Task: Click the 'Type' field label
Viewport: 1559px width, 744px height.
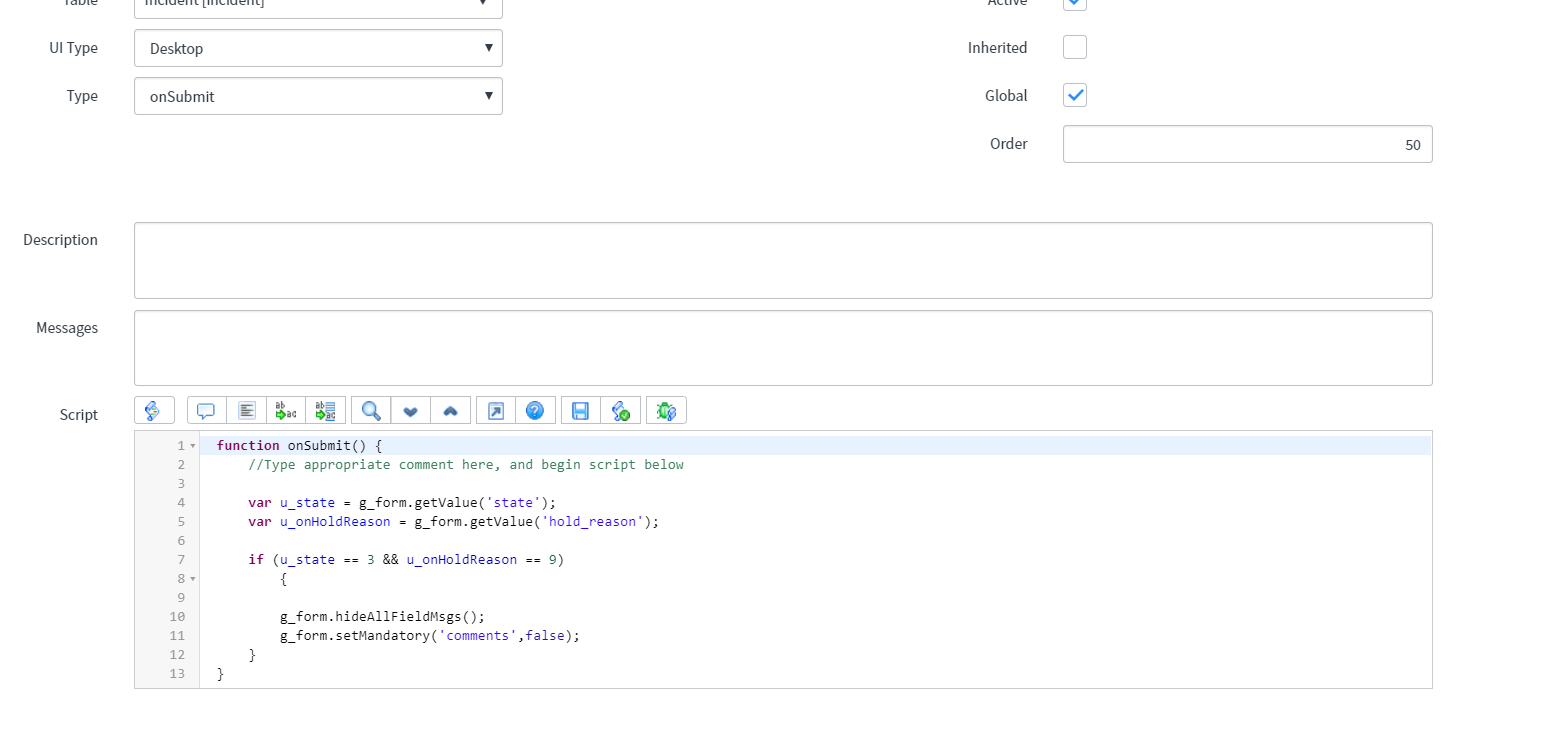Action: click(82, 96)
